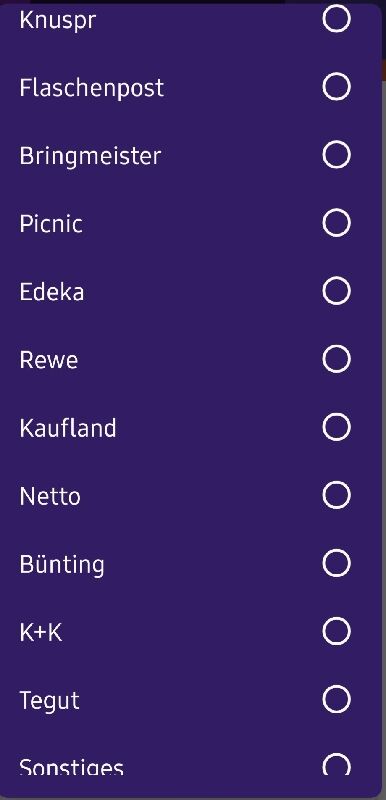Image resolution: width=386 pixels, height=800 pixels.
Task: Click the Flaschenpost list entry label
Action: (92, 88)
